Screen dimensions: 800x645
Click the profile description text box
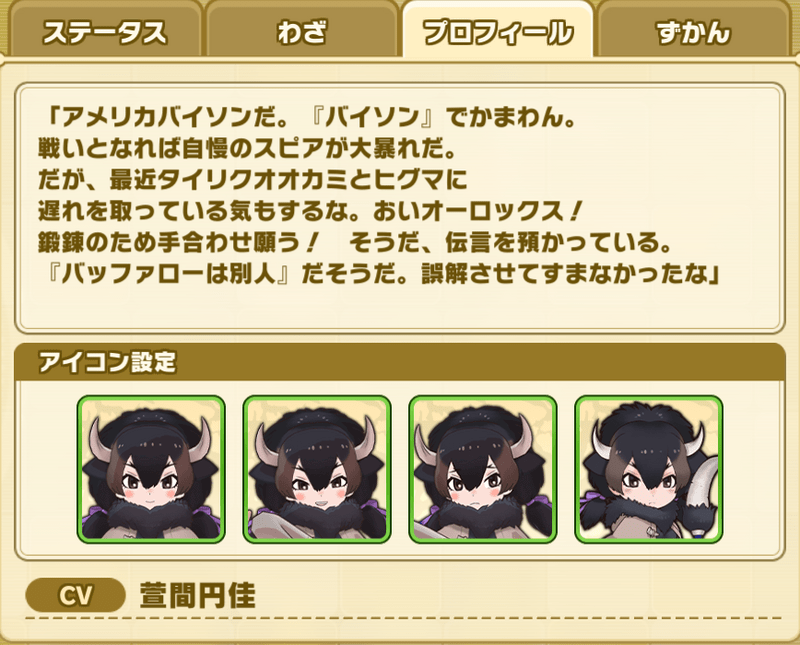pyautogui.click(x=400, y=209)
